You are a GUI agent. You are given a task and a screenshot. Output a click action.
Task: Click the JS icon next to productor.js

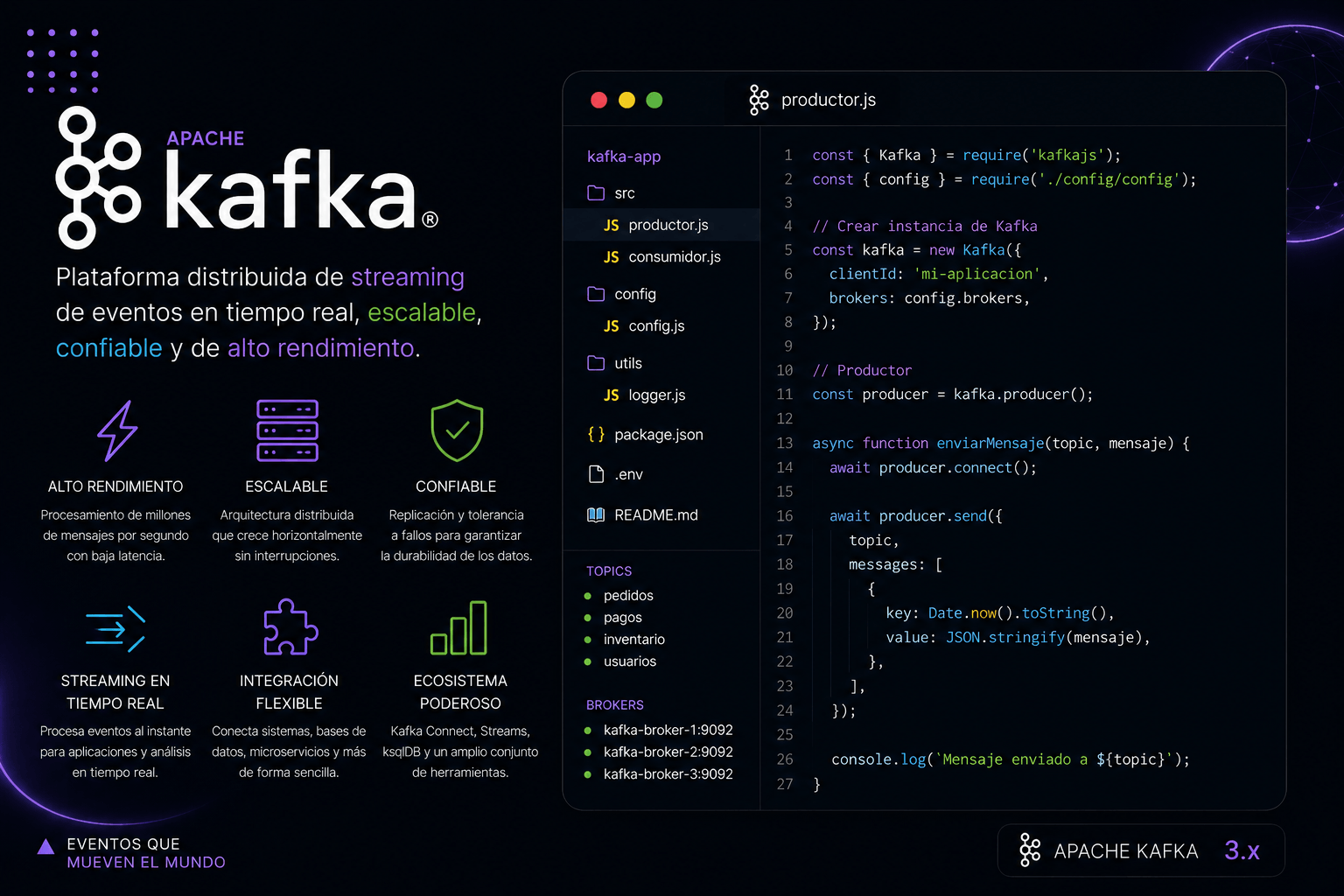click(611, 226)
